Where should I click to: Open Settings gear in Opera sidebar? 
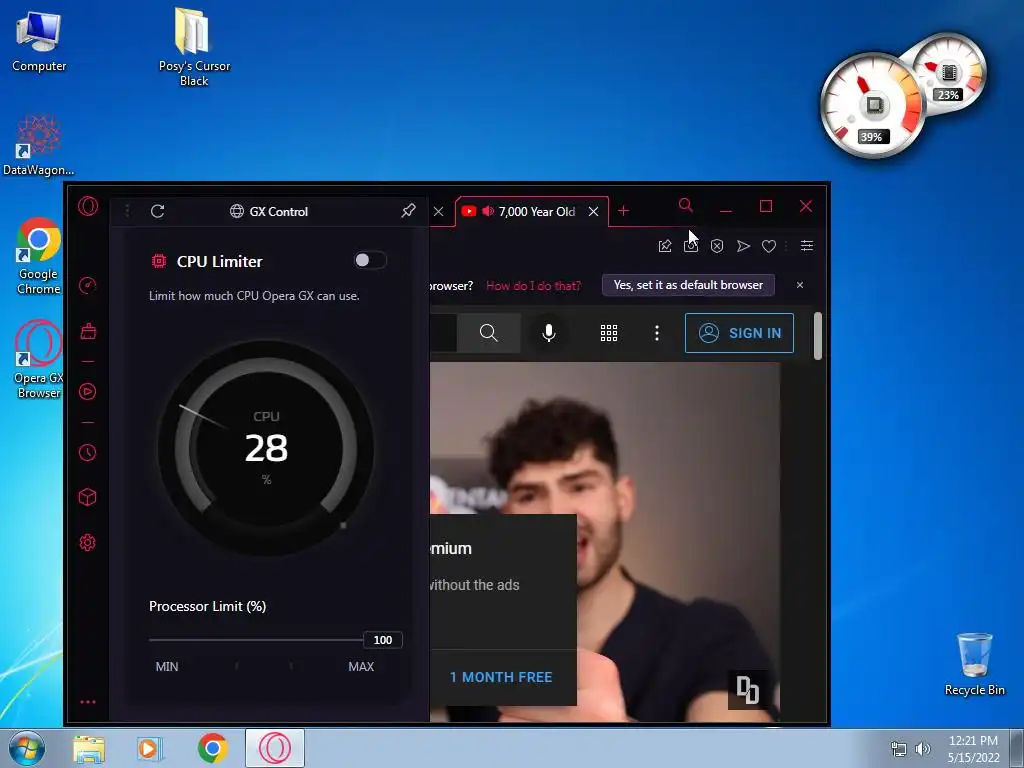point(88,543)
